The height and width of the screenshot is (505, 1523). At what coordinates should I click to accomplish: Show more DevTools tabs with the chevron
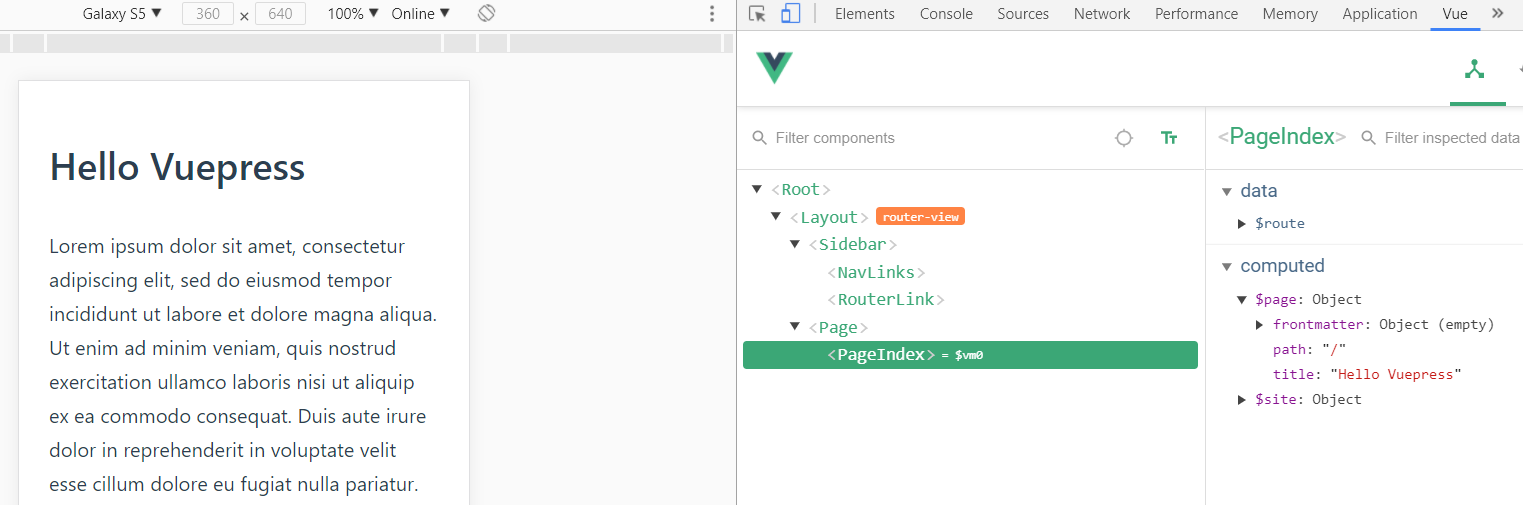coord(1497,14)
